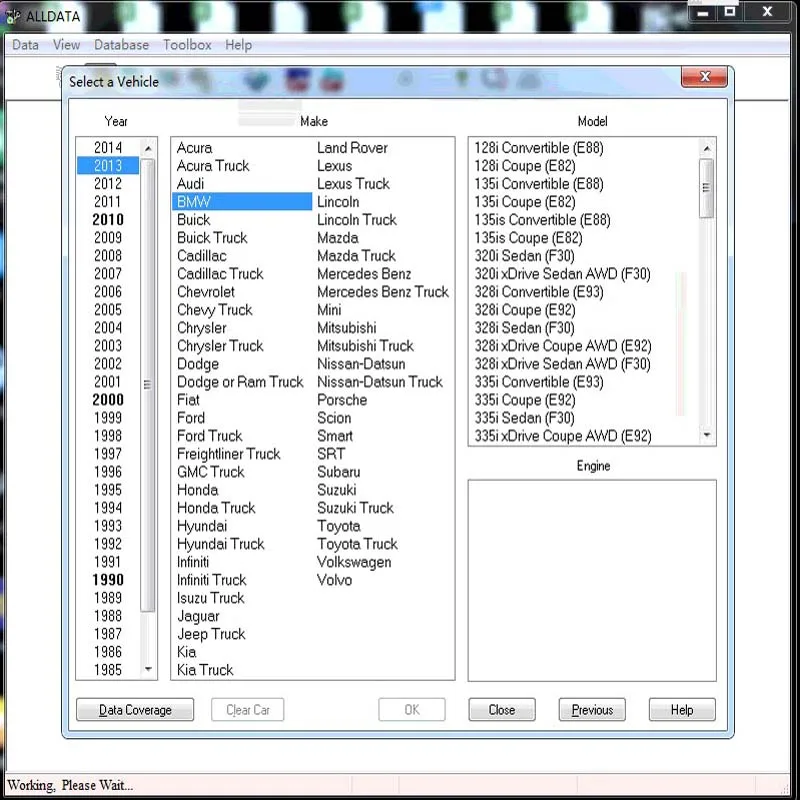This screenshot has width=800, height=800.
Task: Select Volkswagen make
Action: pyautogui.click(x=354, y=562)
